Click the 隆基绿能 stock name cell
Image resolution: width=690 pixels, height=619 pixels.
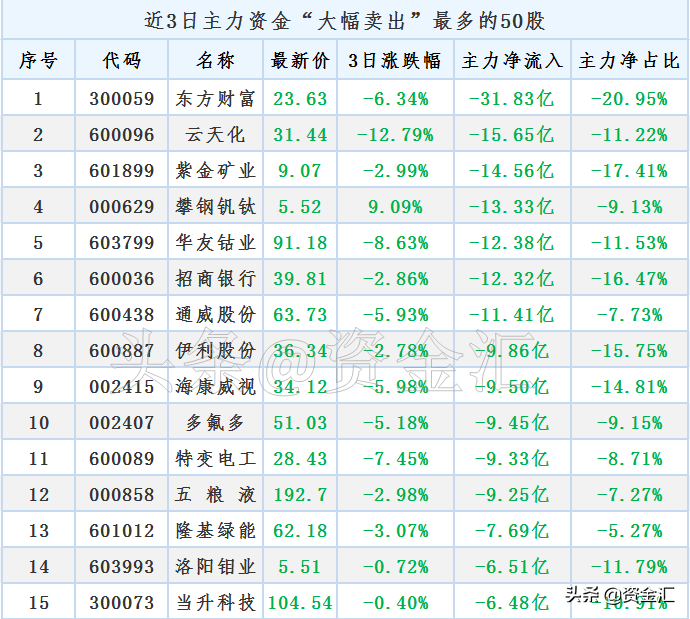coord(215,531)
